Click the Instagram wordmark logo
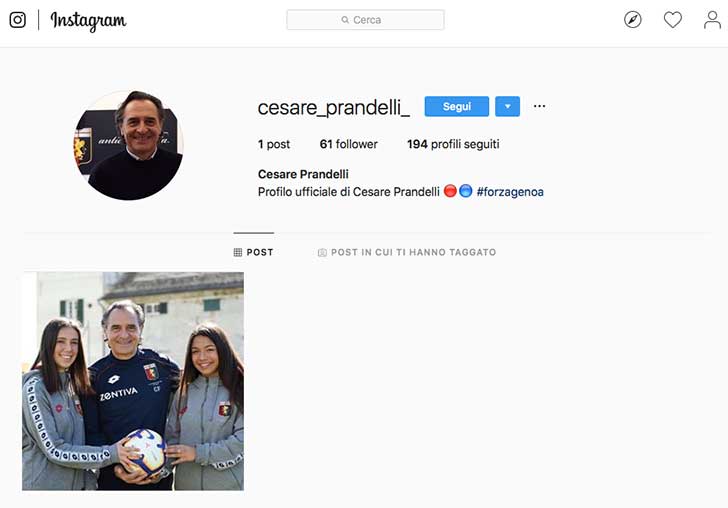Screen dimensions: 728x508 88,21
